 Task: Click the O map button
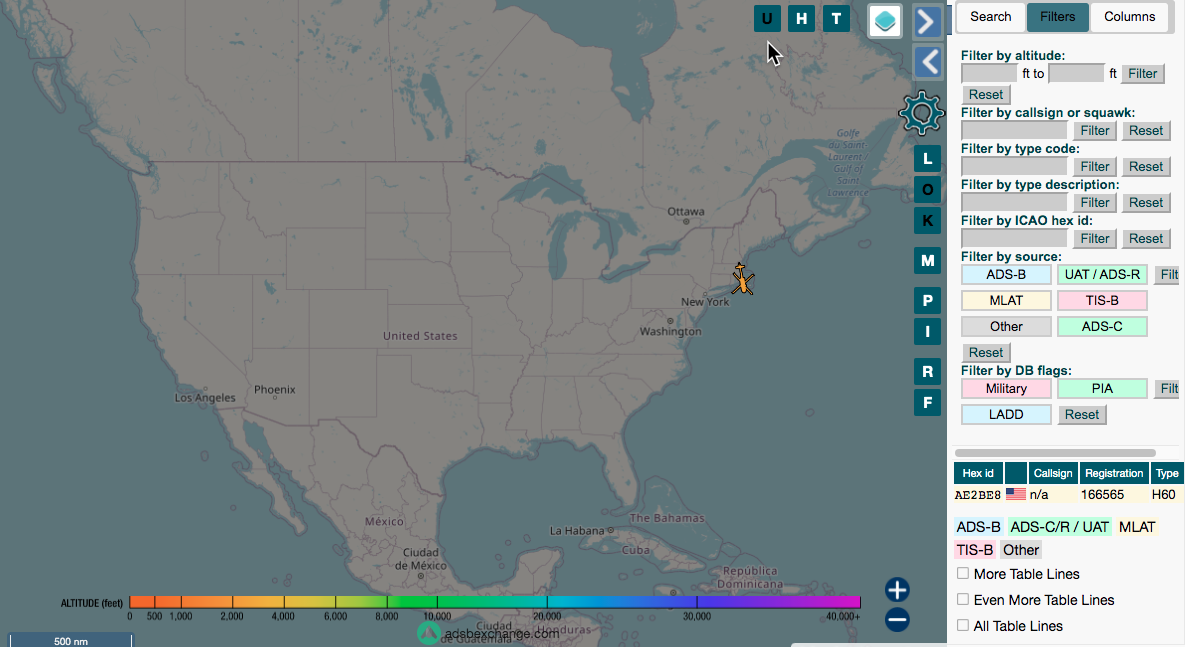pos(927,190)
